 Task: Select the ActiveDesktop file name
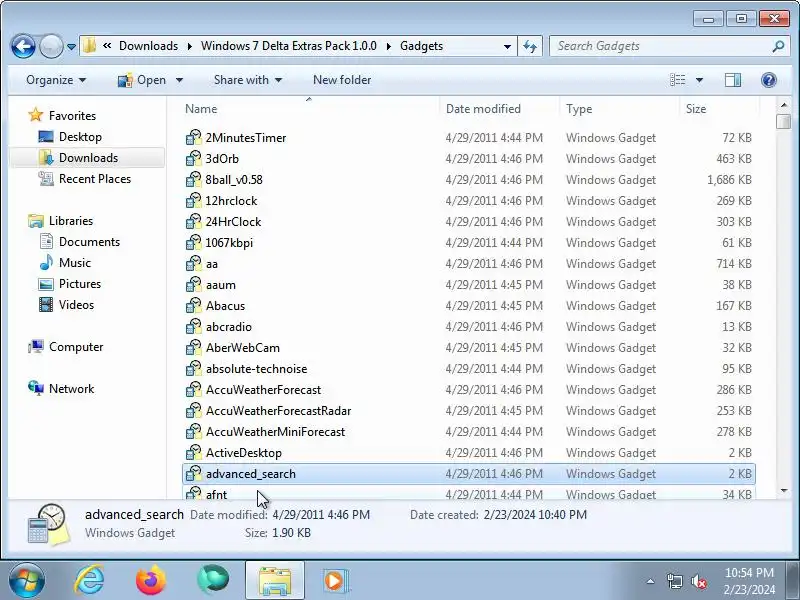[x=244, y=453]
